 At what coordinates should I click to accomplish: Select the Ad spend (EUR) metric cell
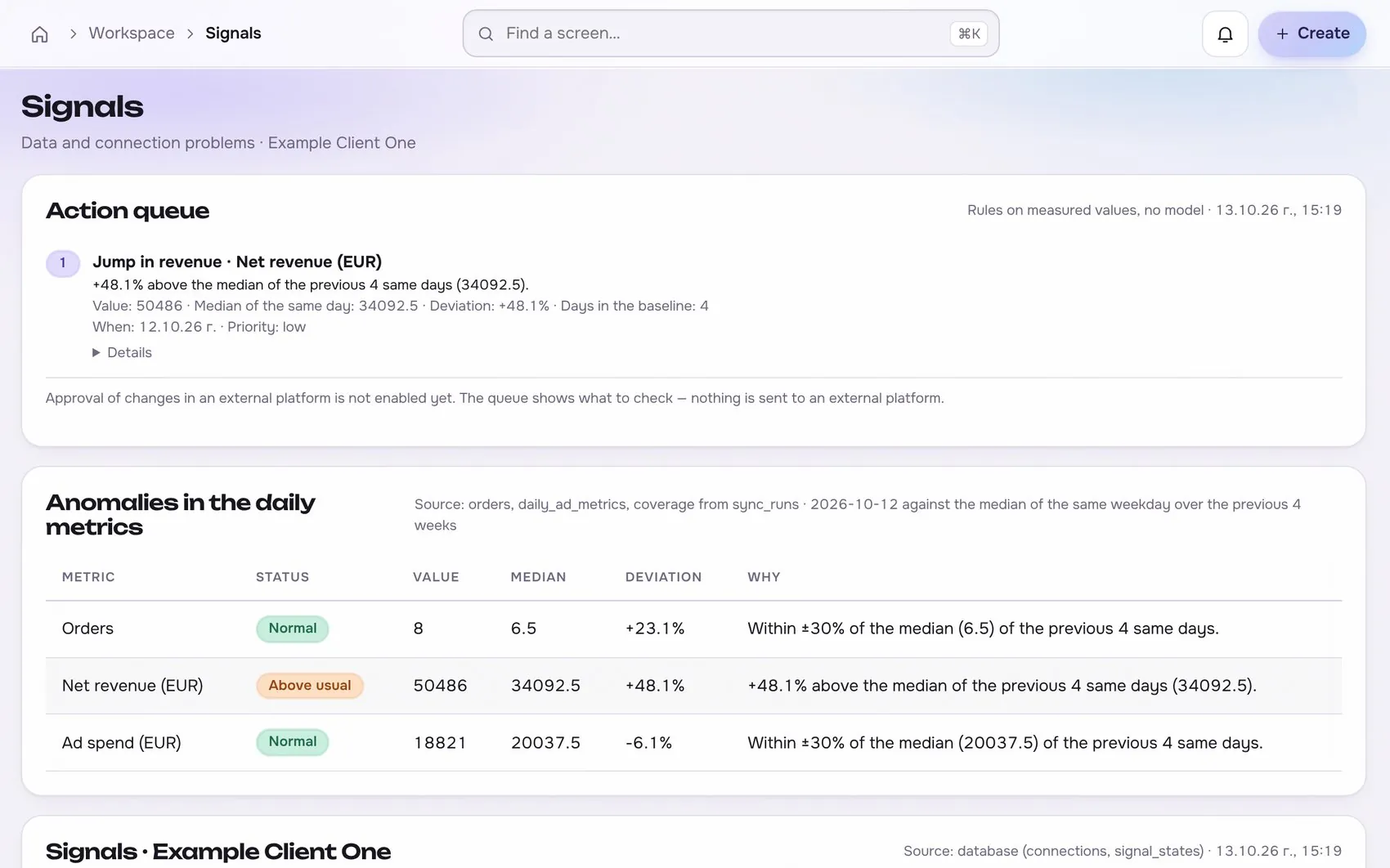coord(122,743)
